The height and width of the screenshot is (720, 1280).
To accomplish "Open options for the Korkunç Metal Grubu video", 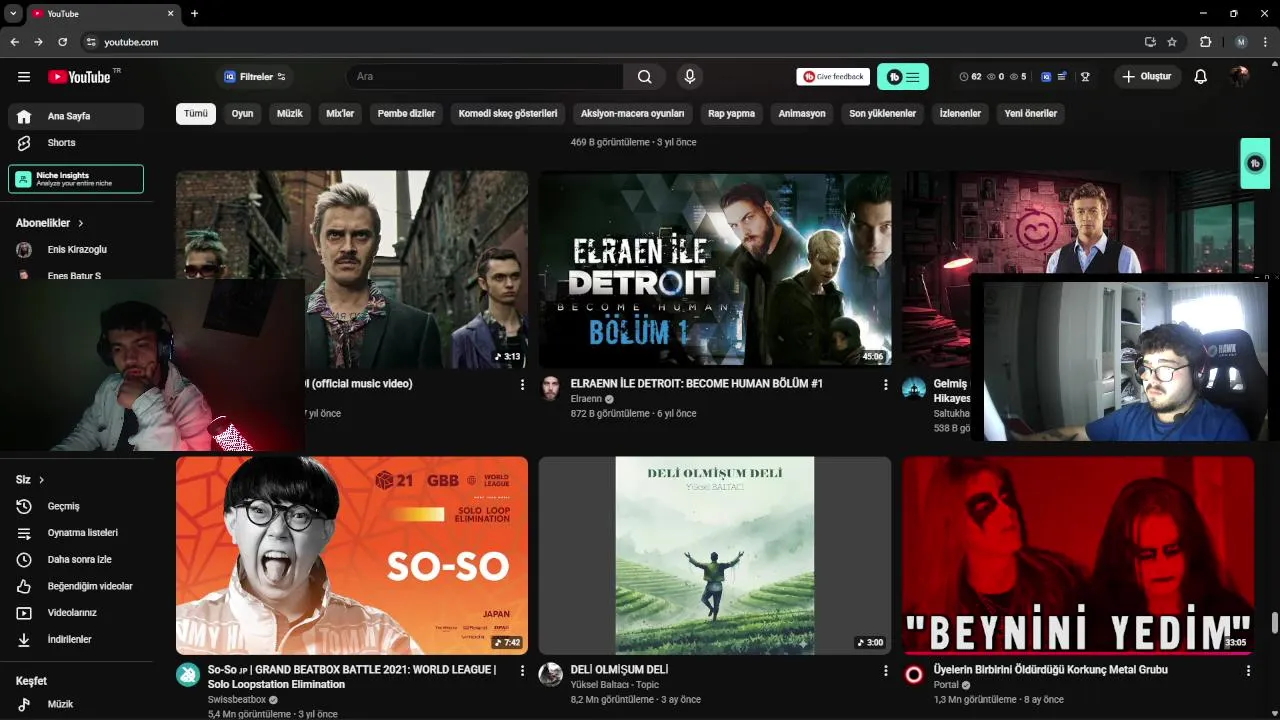I will coord(1248,671).
